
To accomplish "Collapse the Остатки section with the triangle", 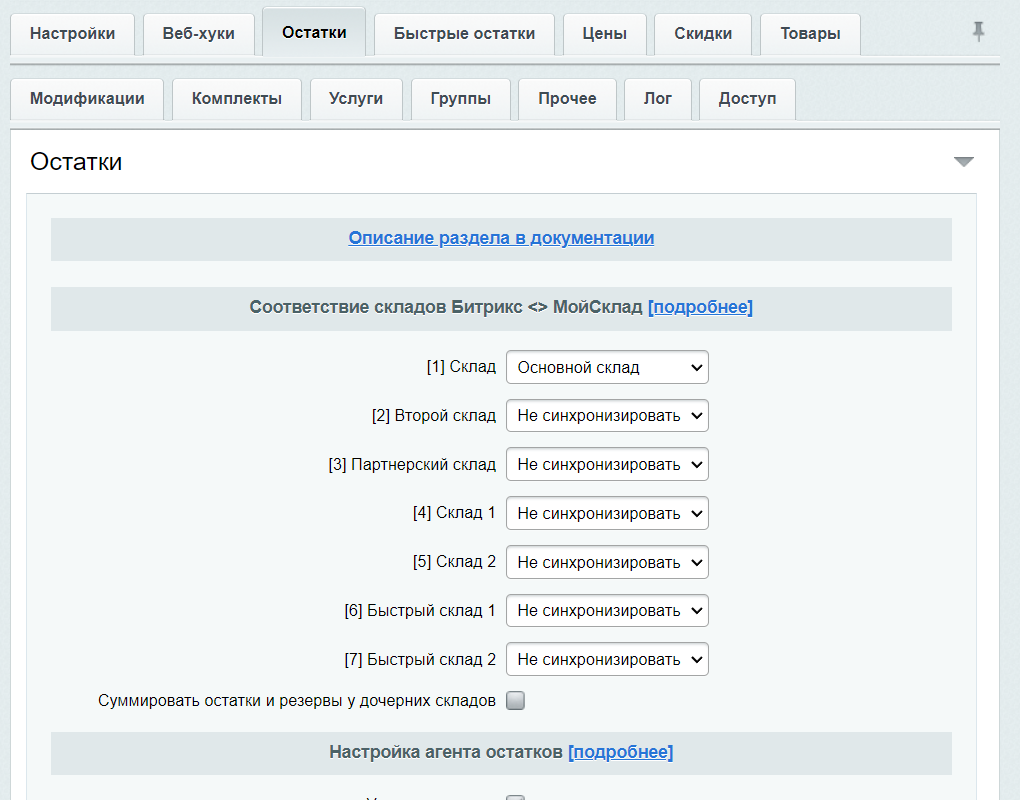I will [x=963, y=162].
